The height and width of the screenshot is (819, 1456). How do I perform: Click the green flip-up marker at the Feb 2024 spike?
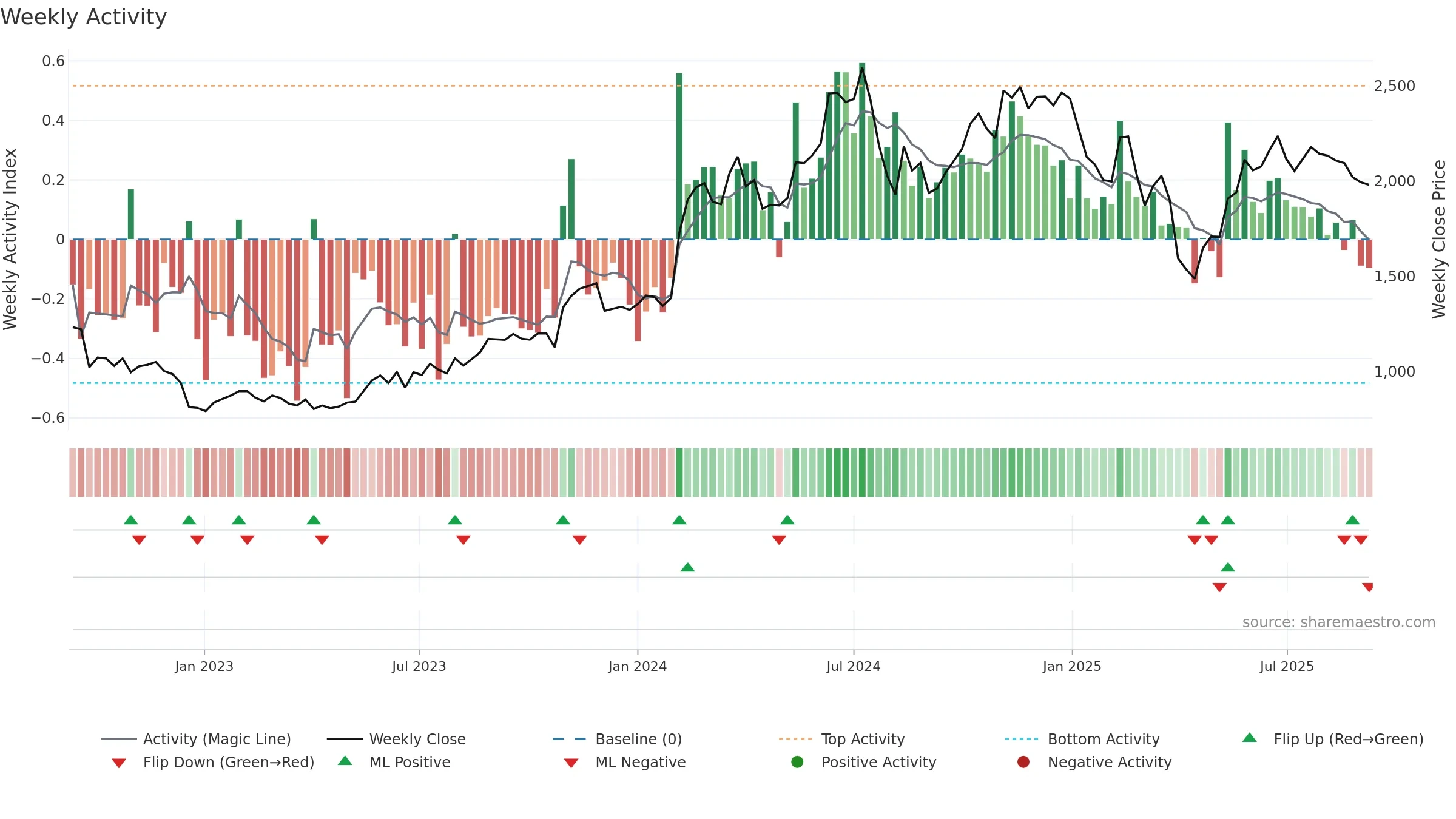click(x=679, y=520)
